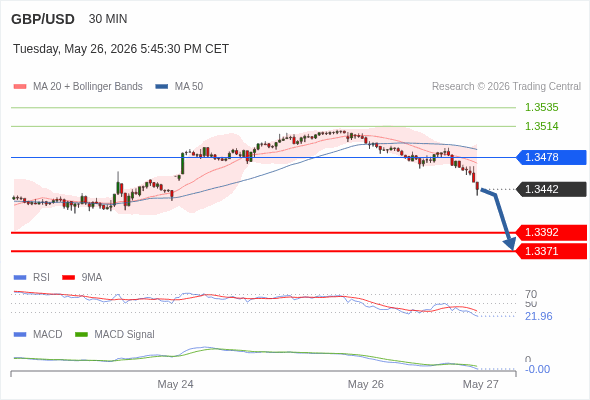Click the MA 50 blue legend swatch

[162, 87]
